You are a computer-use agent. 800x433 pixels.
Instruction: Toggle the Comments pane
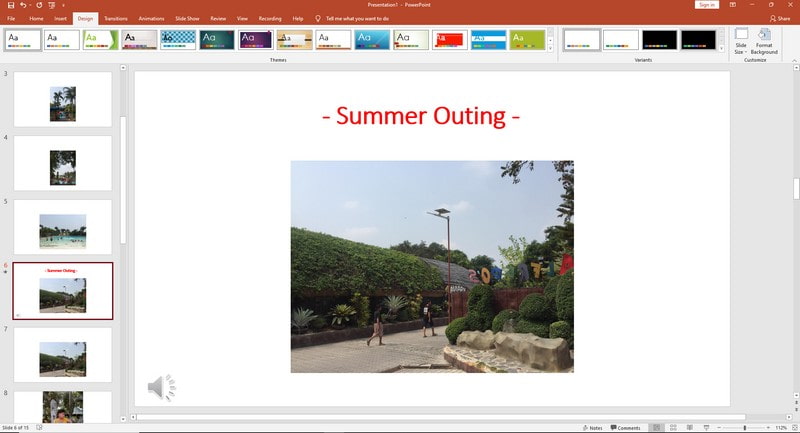click(625, 427)
